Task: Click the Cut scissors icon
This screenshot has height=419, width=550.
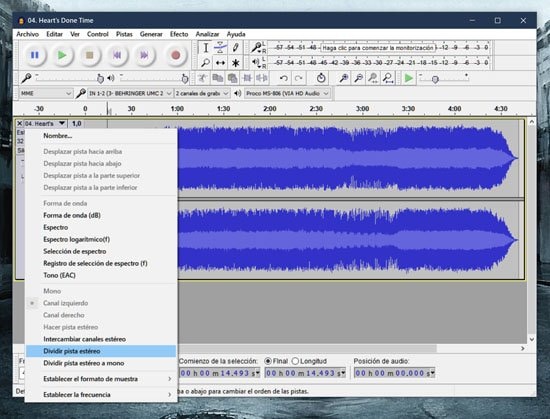Action: (x=202, y=78)
